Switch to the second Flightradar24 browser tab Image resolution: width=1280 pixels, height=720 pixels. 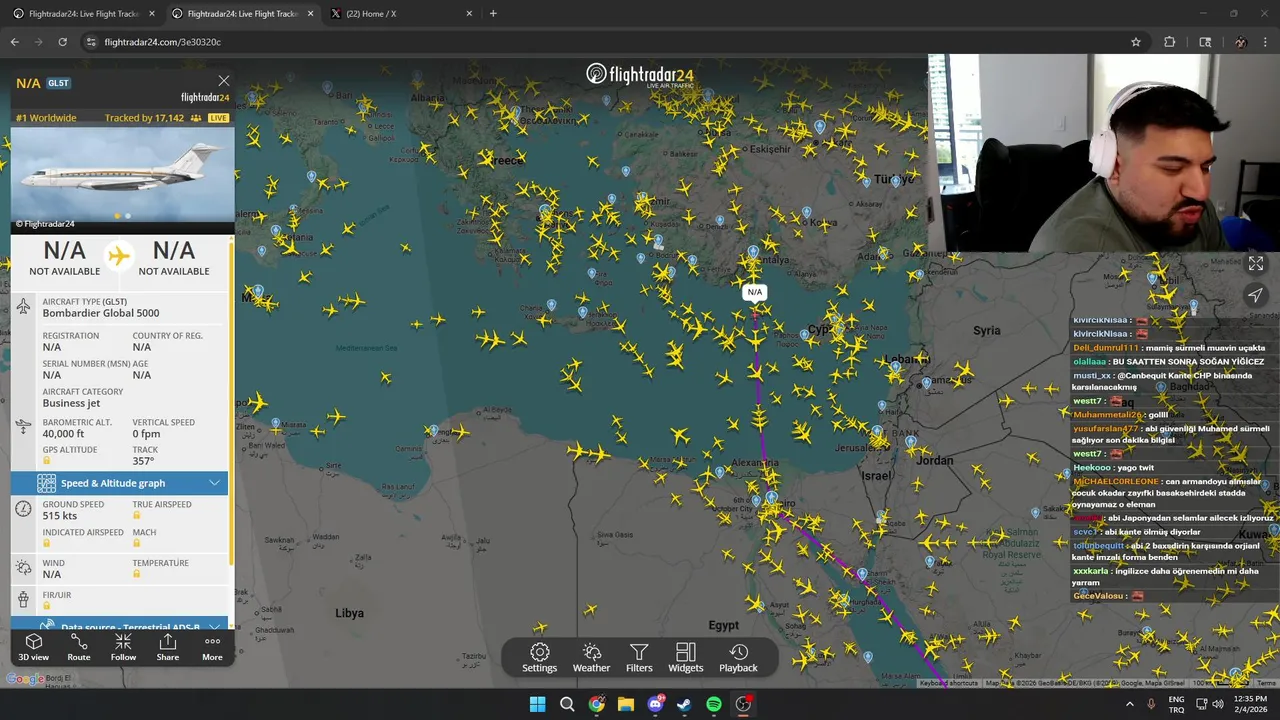(x=242, y=14)
